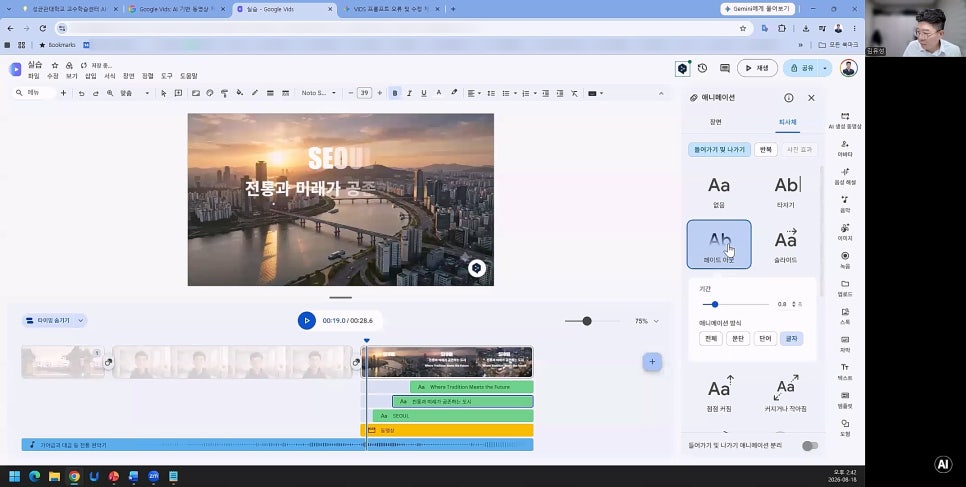Select the arrow pointer tool
966x487 pixels.
[163, 93]
